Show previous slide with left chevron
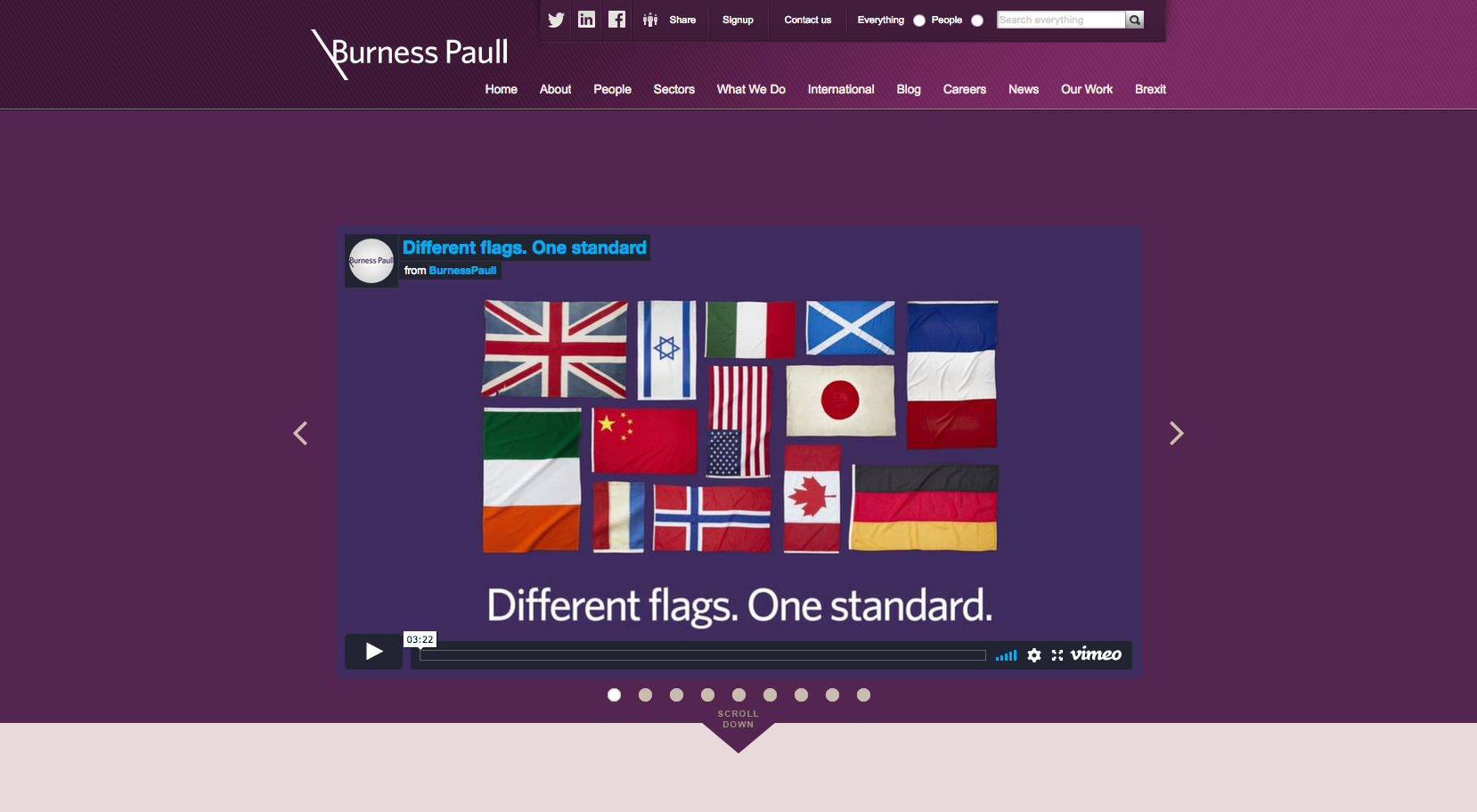Image resolution: width=1477 pixels, height=812 pixels. tap(300, 434)
